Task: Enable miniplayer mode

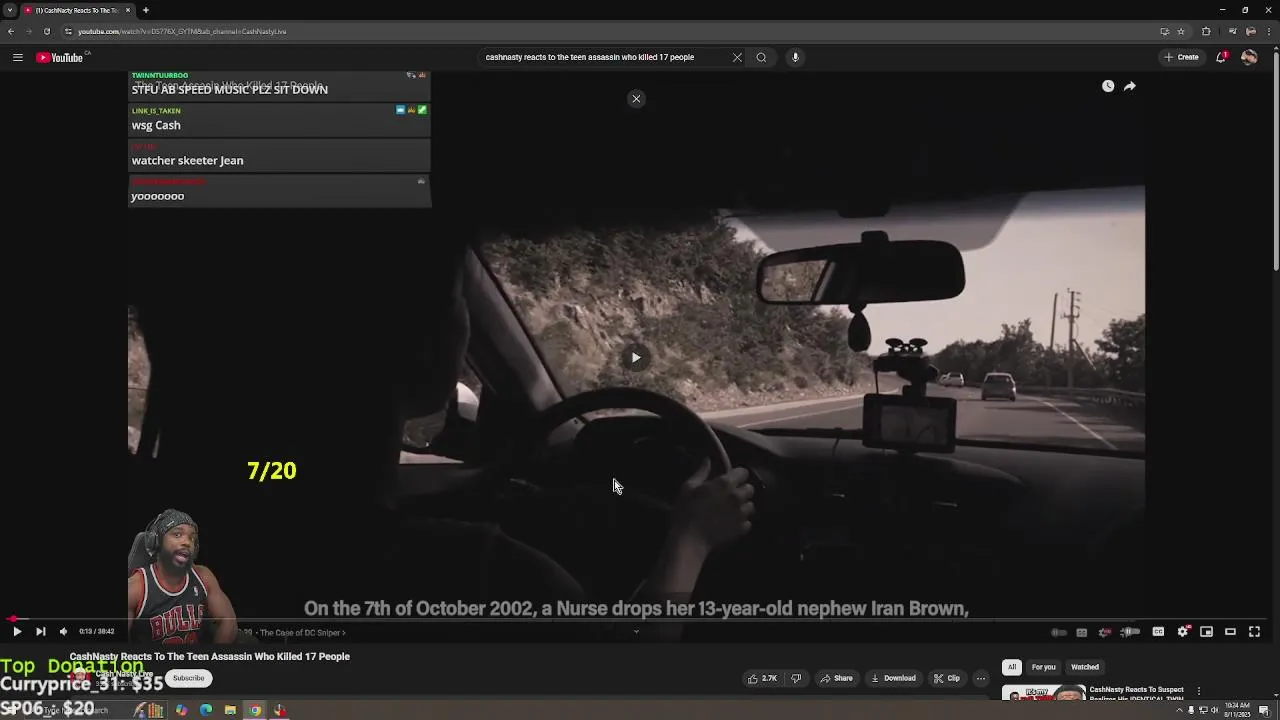Action: (x=1206, y=631)
